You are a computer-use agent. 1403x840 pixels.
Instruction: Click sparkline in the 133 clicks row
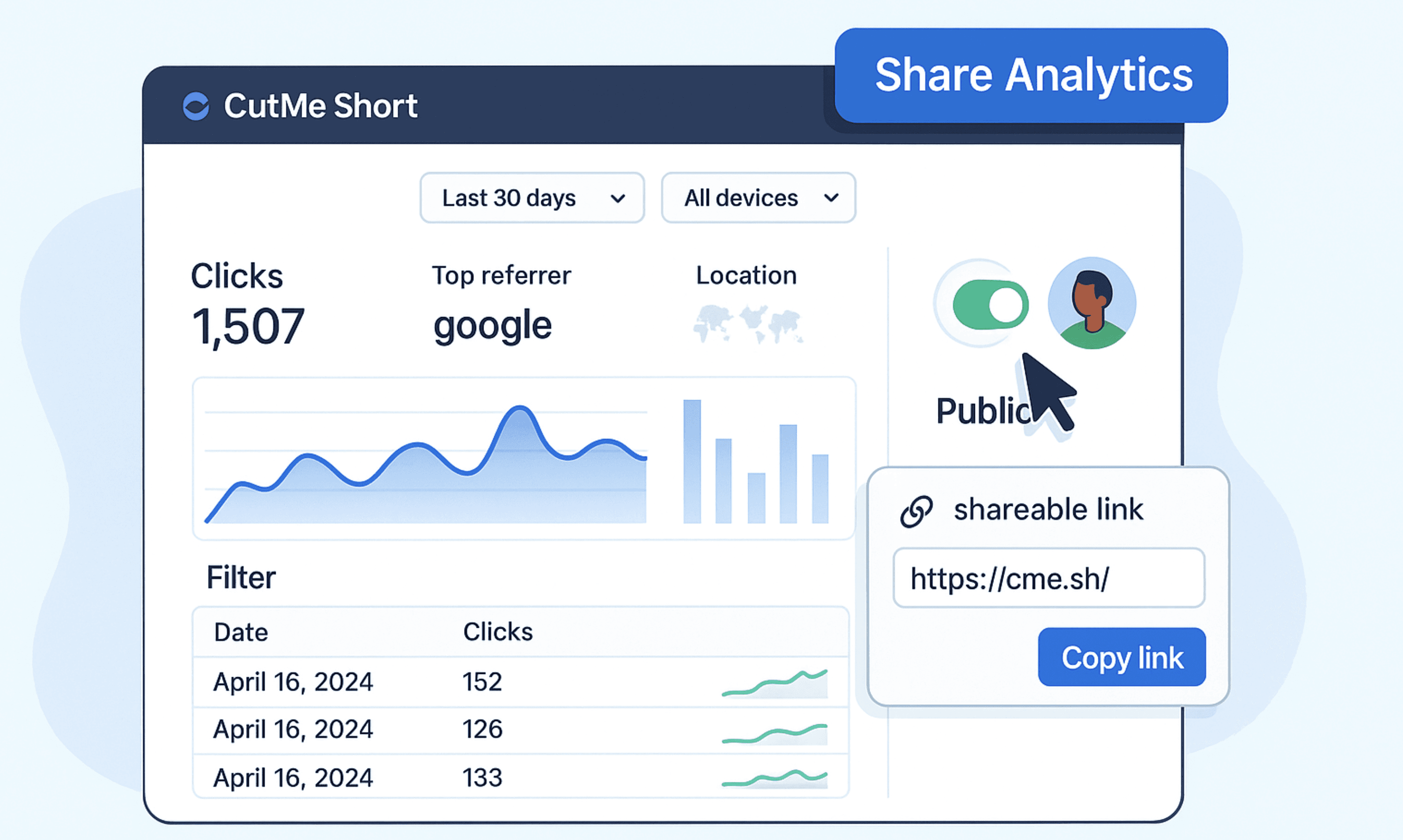[x=775, y=779]
